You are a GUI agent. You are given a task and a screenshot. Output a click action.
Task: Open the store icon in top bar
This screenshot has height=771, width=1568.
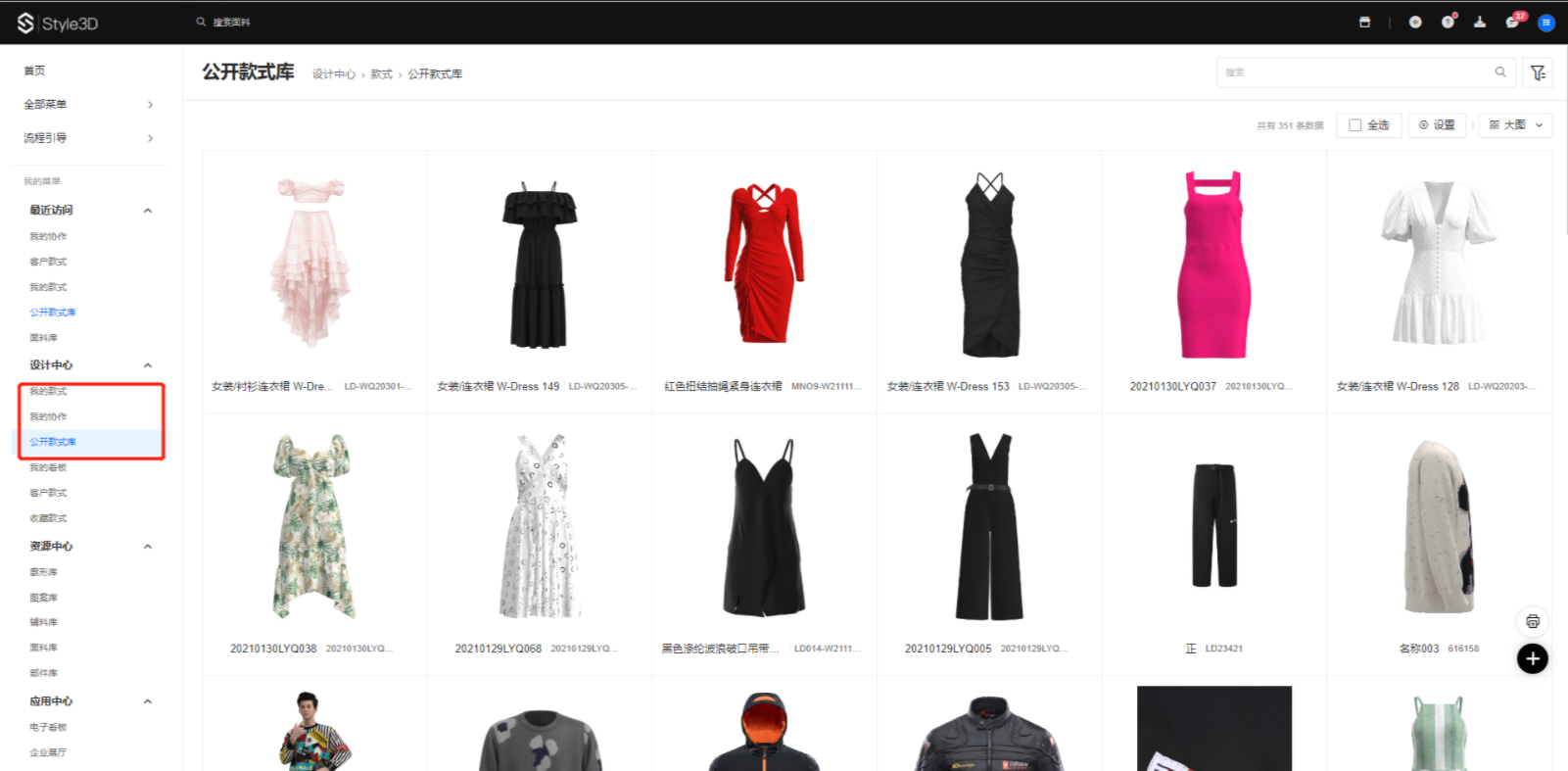(x=1364, y=23)
